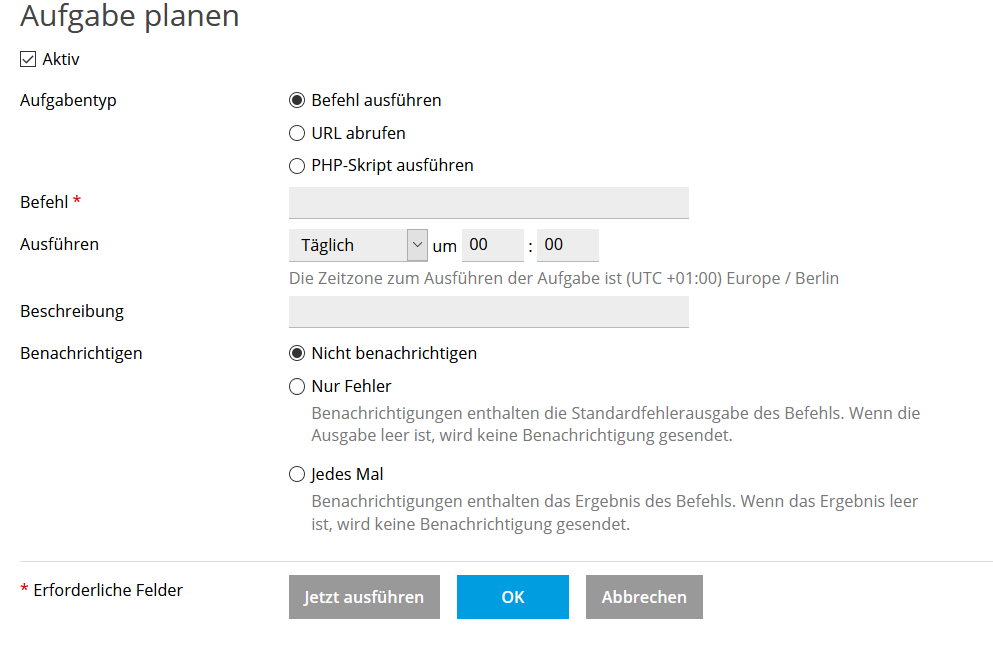Uncheck the Aktiv checkbox

pyautogui.click(x=28, y=60)
